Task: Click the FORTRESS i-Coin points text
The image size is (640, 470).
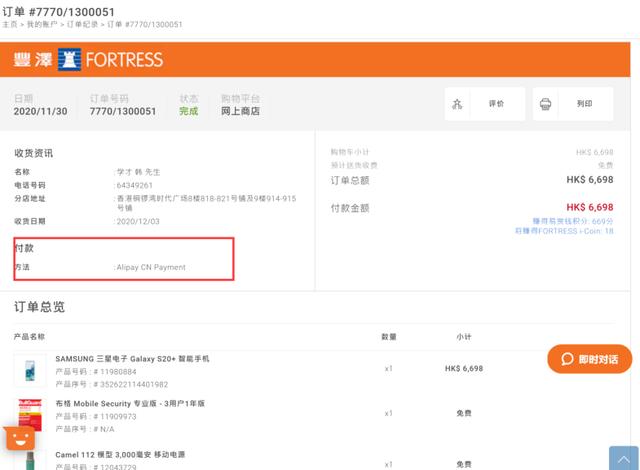Action: 564,231
